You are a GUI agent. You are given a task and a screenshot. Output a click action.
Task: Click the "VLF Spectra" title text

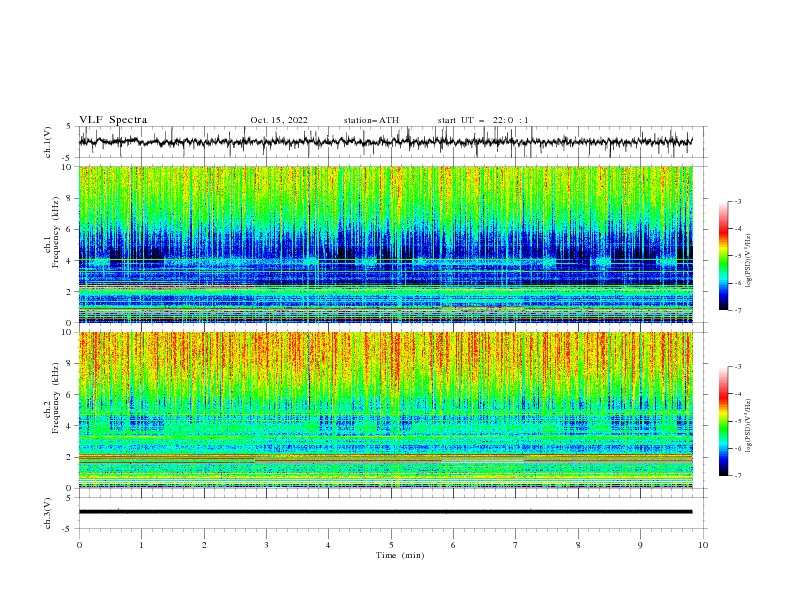pyautogui.click(x=113, y=120)
